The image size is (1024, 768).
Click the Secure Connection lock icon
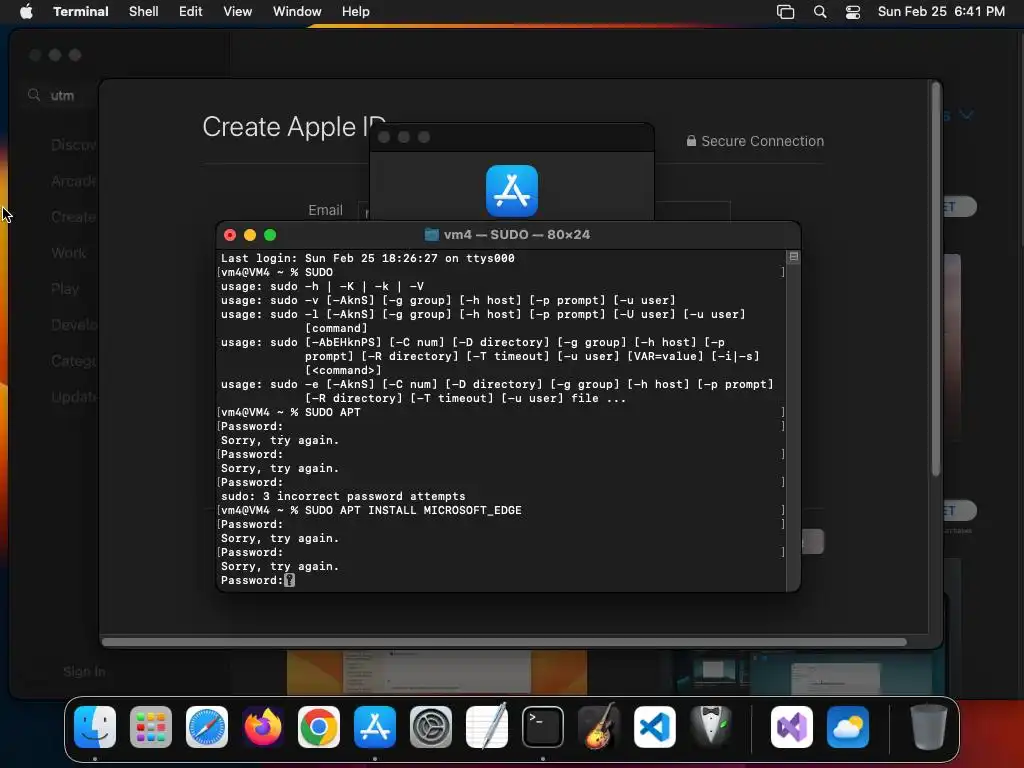pos(691,140)
